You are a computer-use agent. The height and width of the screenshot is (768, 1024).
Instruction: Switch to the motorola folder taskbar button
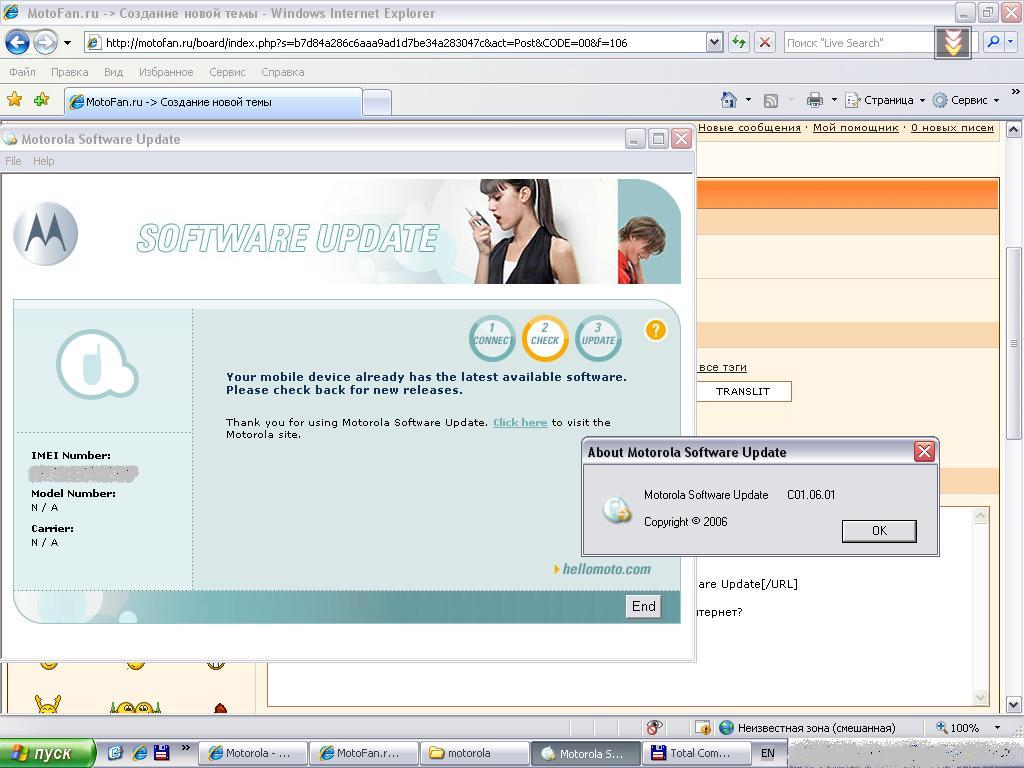pyautogui.click(x=473, y=753)
